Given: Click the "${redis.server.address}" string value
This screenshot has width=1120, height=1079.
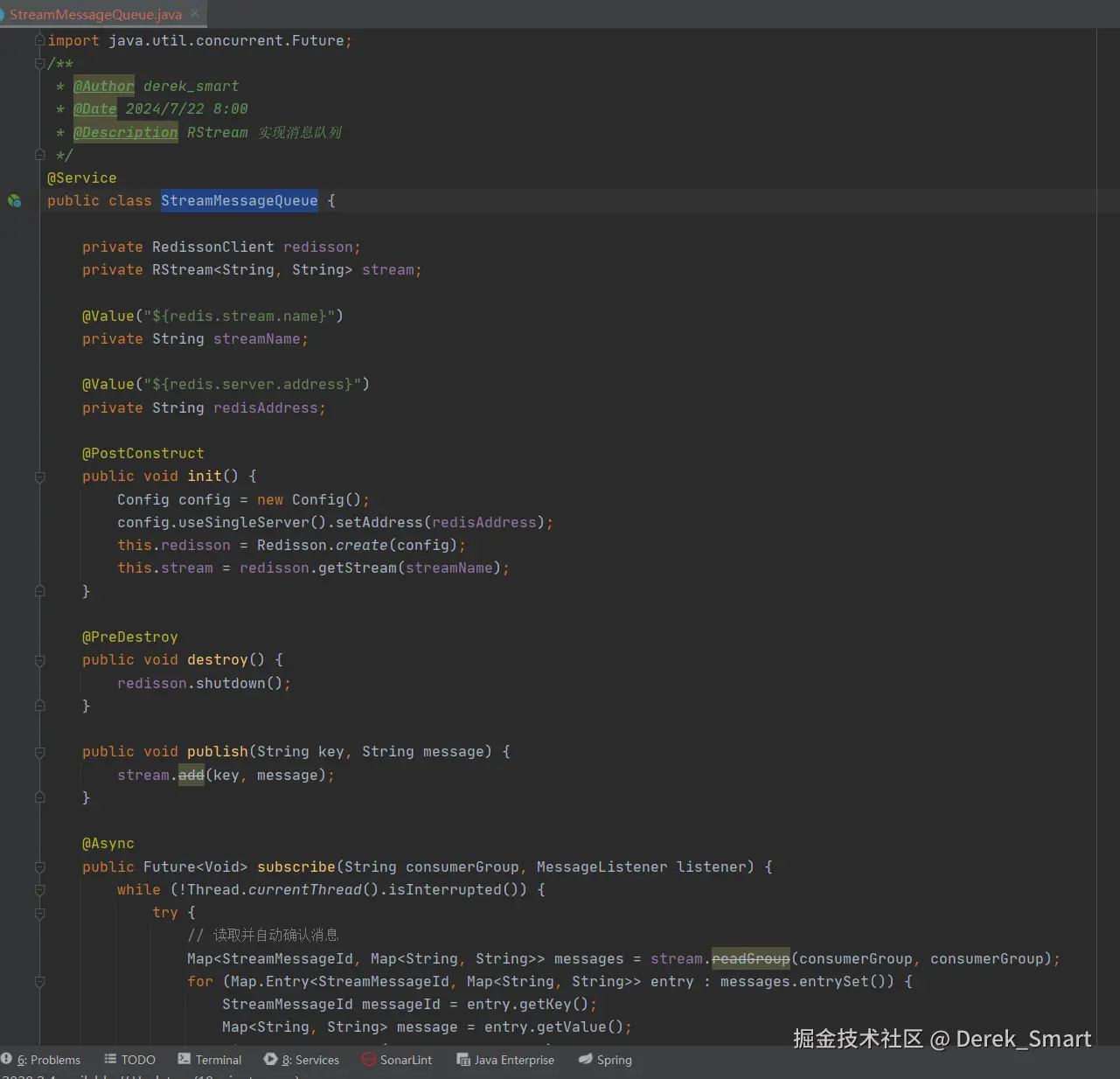Looking at the screenshot, I should click(x=252, y=385).
